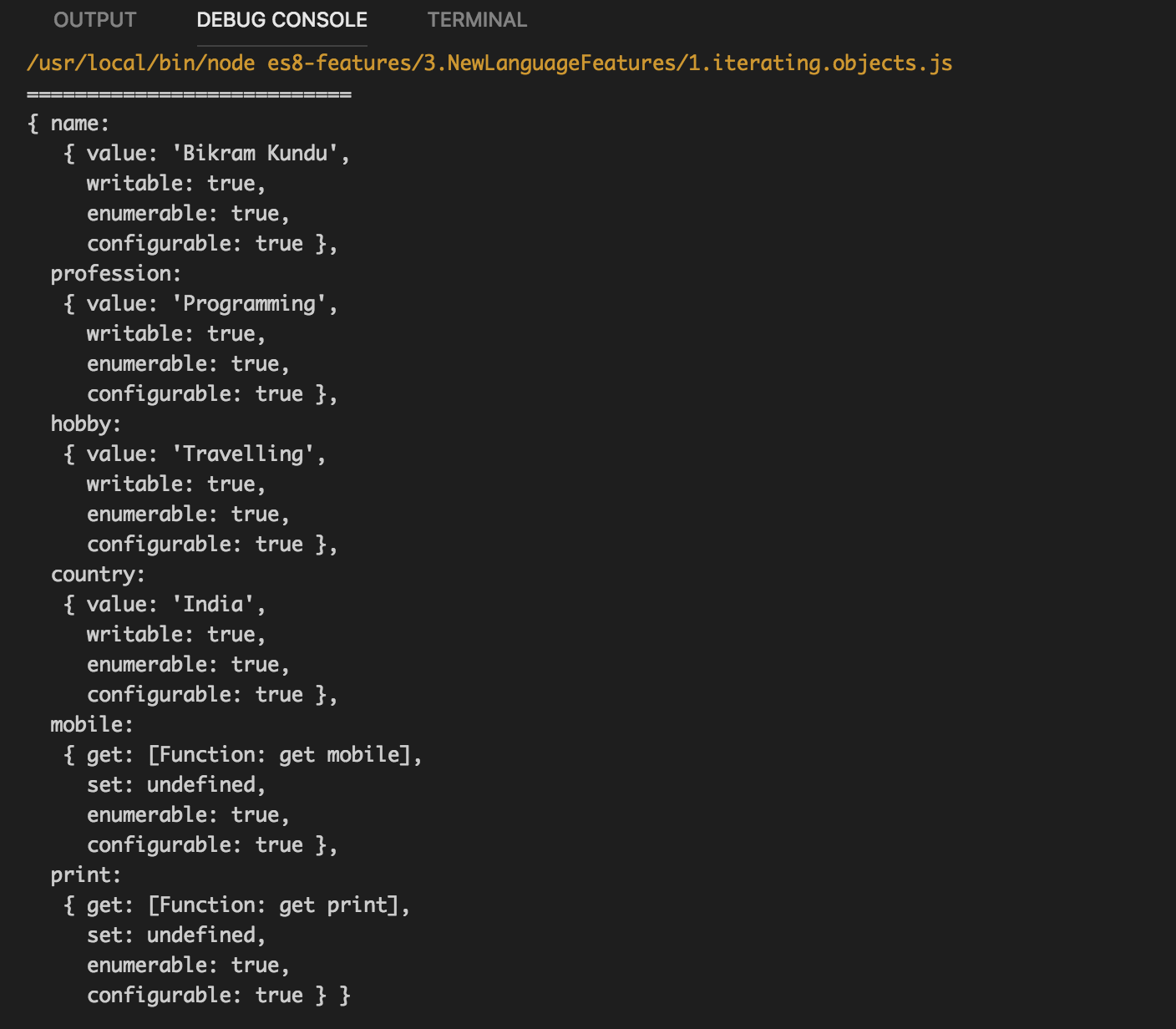Viewport: 1176px width, 1029px height.
Task: Select the TERMINAL tab
Action: click(x=477, y=19)
